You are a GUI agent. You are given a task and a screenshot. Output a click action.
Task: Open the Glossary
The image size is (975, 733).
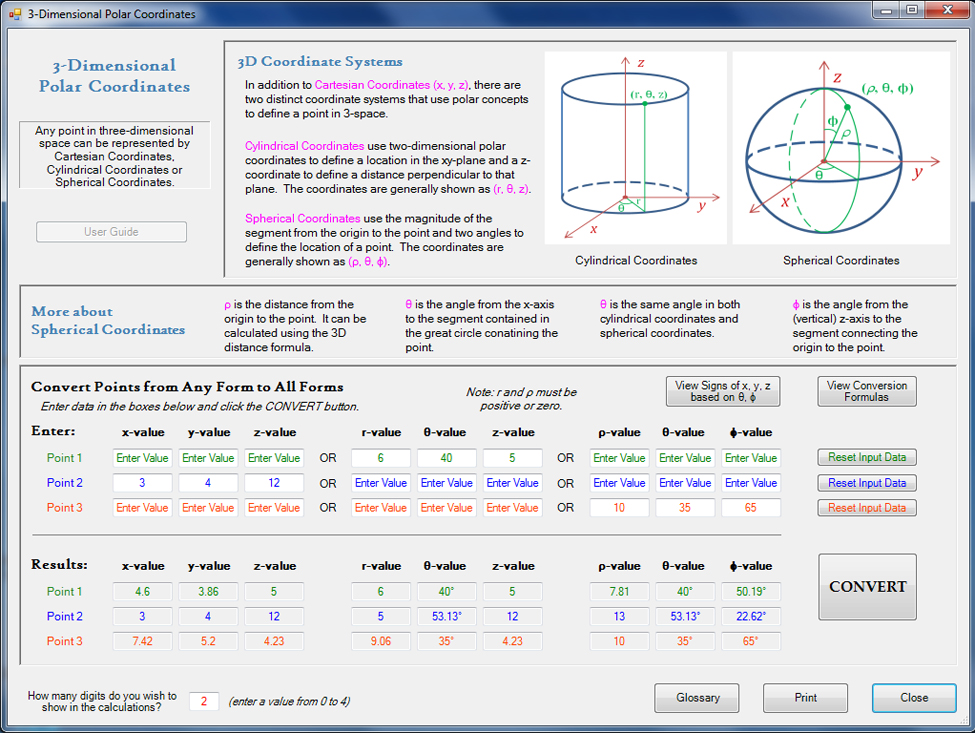click(x=697, y=698)
